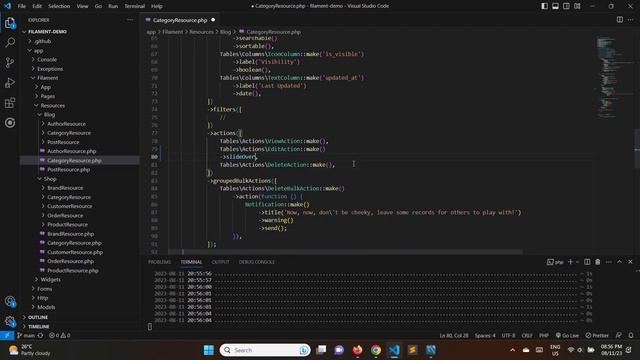Image resolution: width=640 pixels, height=360 pixels.
Task: Open Explorer Views and More Actions
Action: (x=130, y=20)
